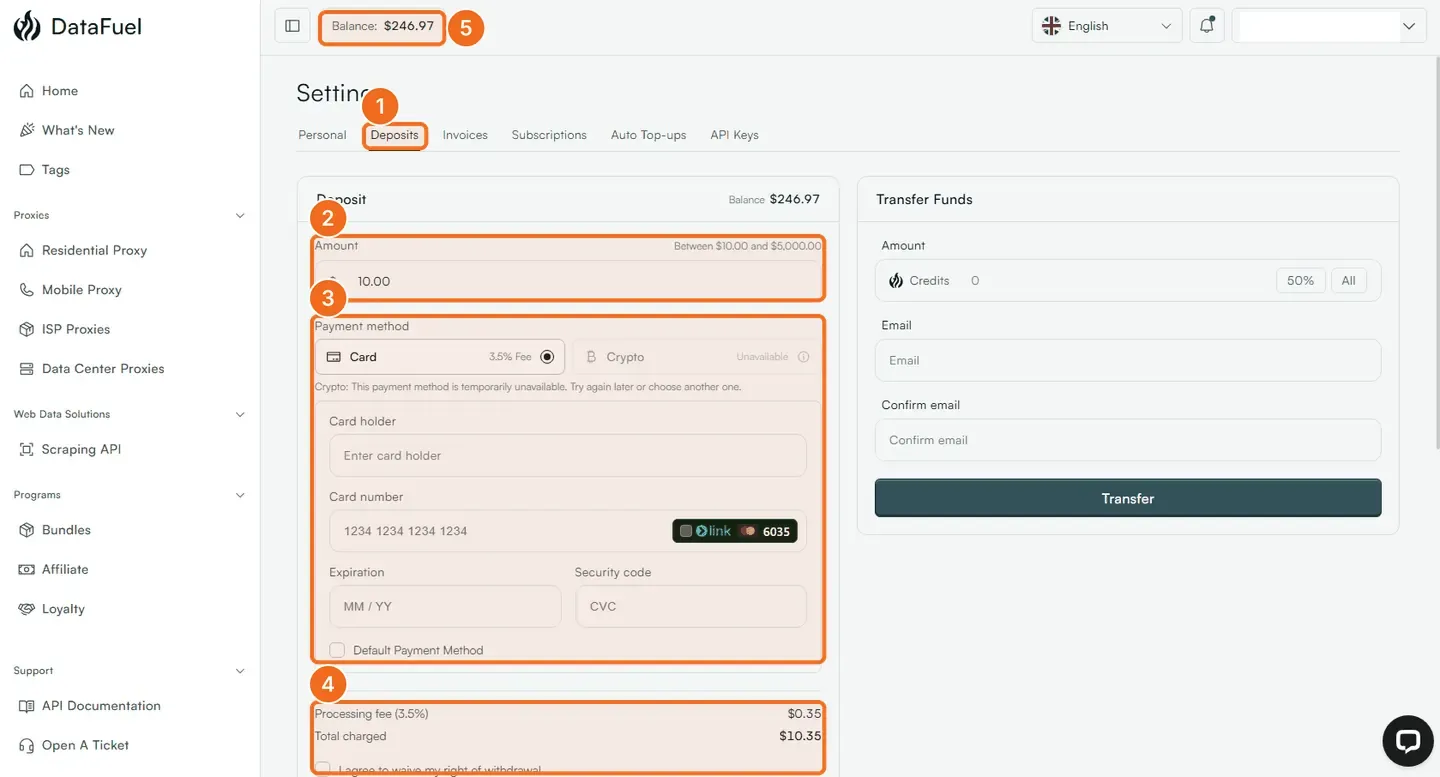Click the Bundles package icon
The height and width of the screenshot is (777, 1440).
pyautogui.click(x=27, y=530)
